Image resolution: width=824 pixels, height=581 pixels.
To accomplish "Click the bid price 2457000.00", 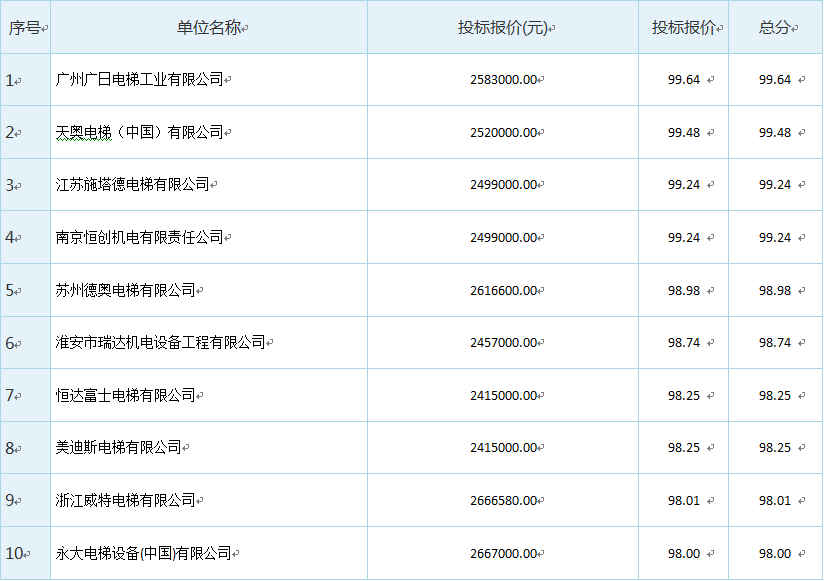I will coord(503,343).
